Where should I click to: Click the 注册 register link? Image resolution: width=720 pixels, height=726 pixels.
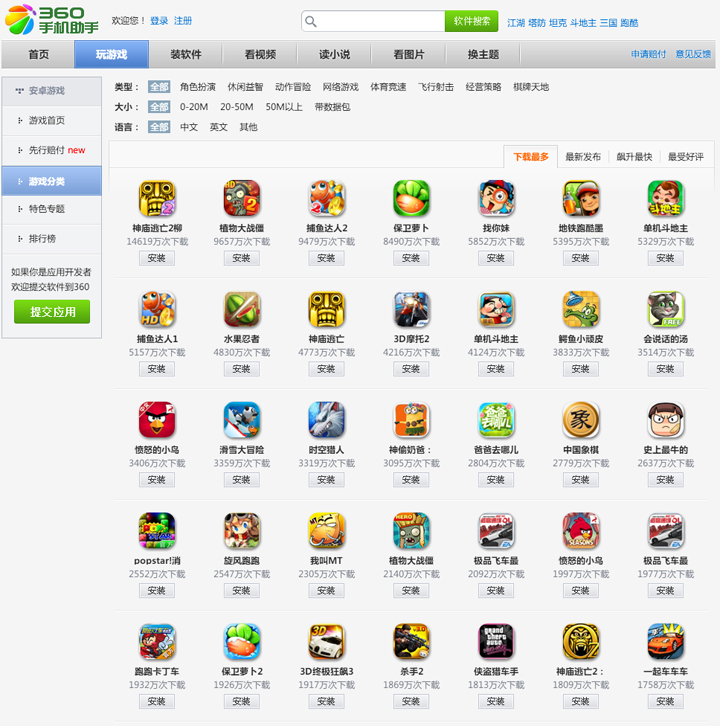coord(183,21)
